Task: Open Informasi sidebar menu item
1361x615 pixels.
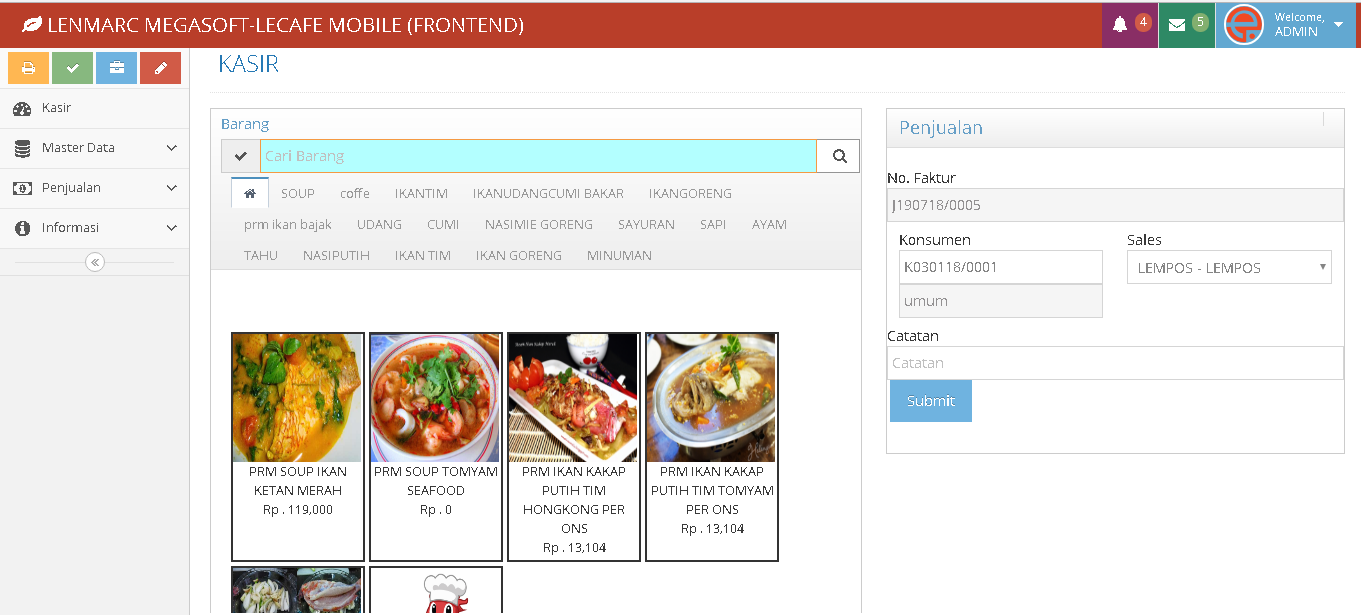Action: pyautogui.click(x=95, y=228)
